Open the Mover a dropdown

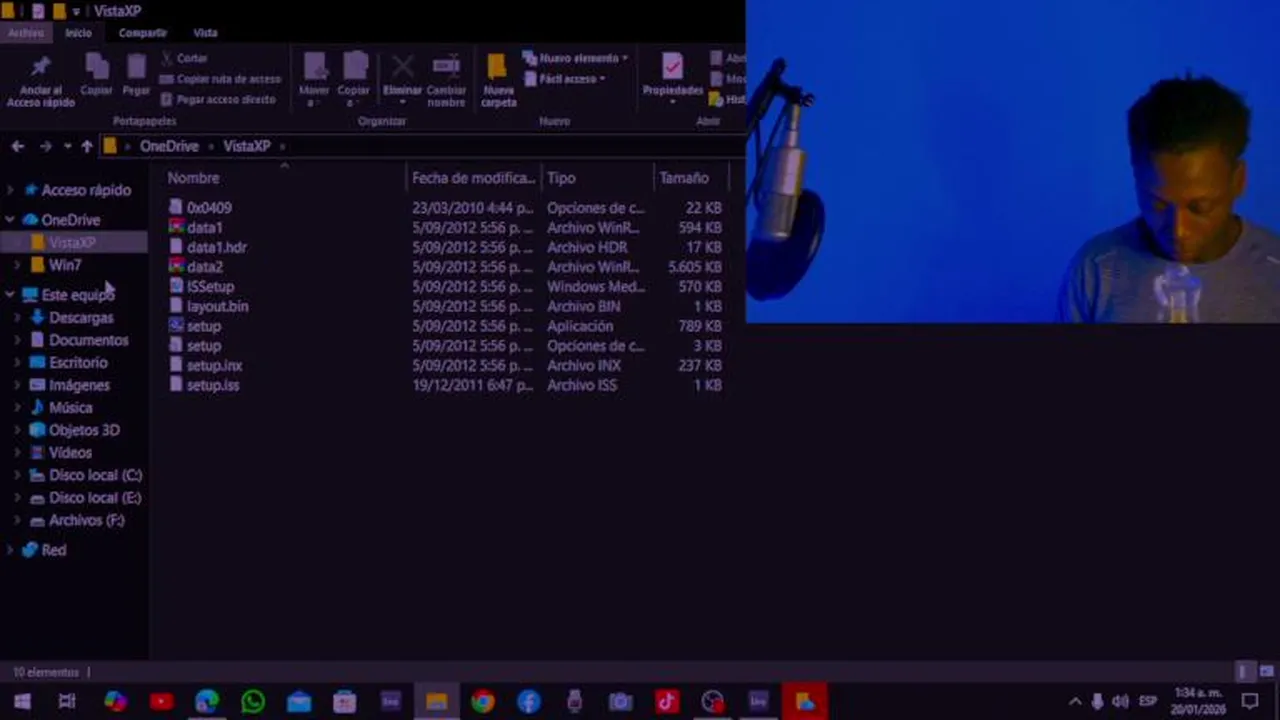pyautogui.click(x=314, y=80)
